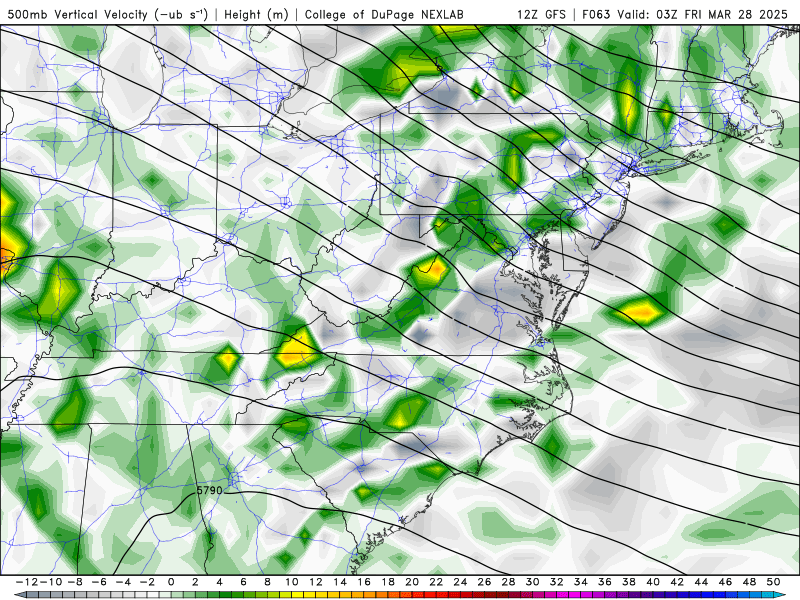Click the '12Z GFS' model run label
The image size is (800, 600).
pos(542,14)
